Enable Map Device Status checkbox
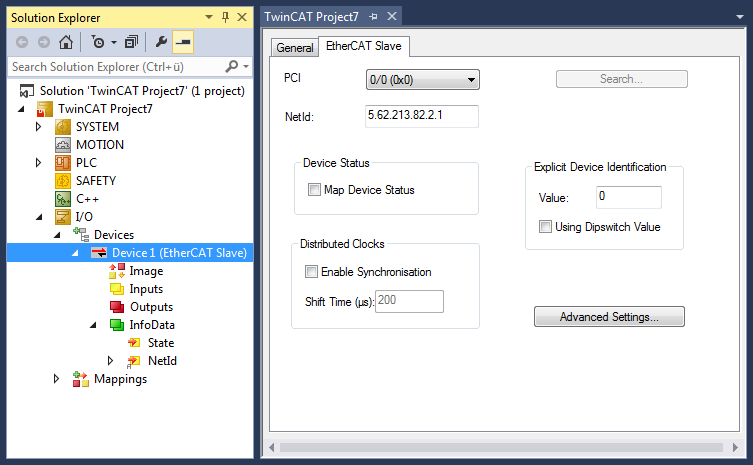Screen dimensions: 753x465 [314, 189]
